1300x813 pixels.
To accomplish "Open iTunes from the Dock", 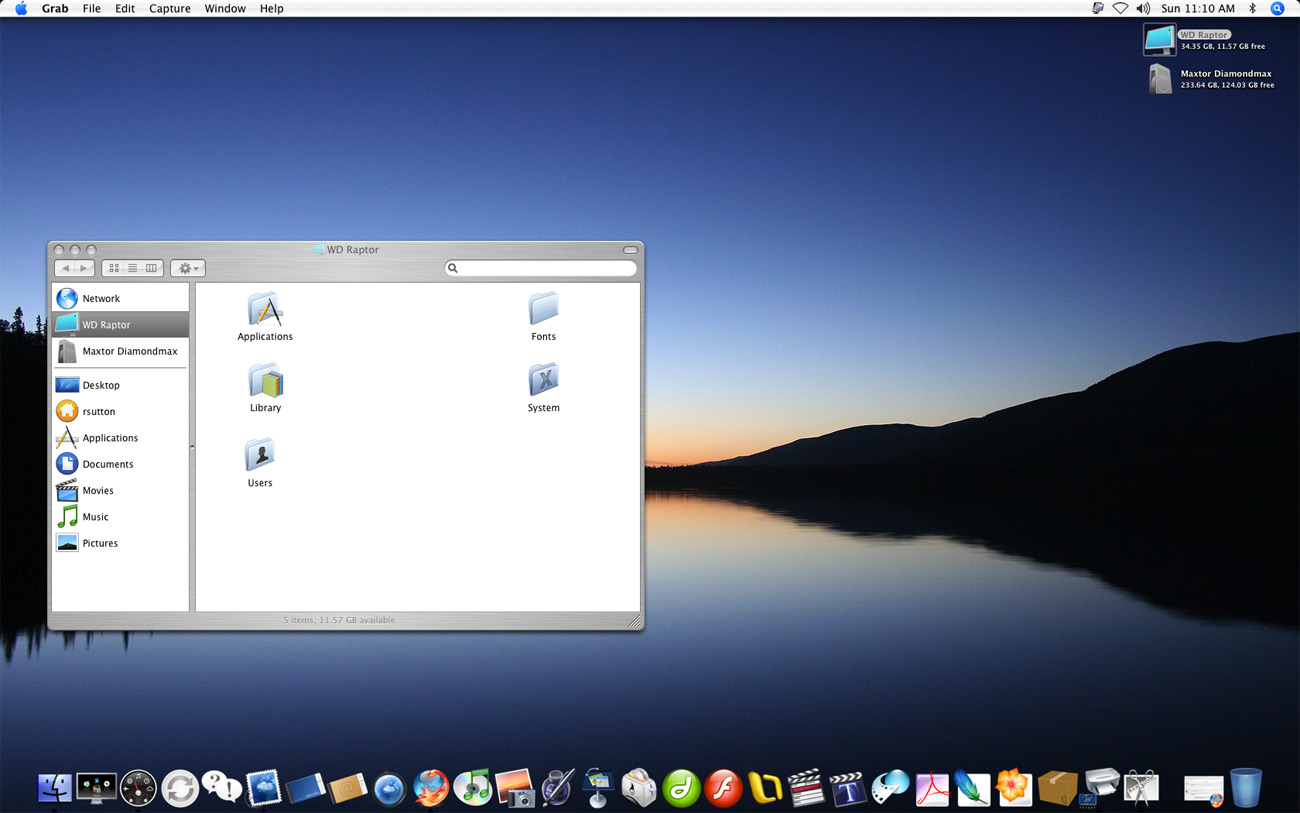I will (473, 787).
